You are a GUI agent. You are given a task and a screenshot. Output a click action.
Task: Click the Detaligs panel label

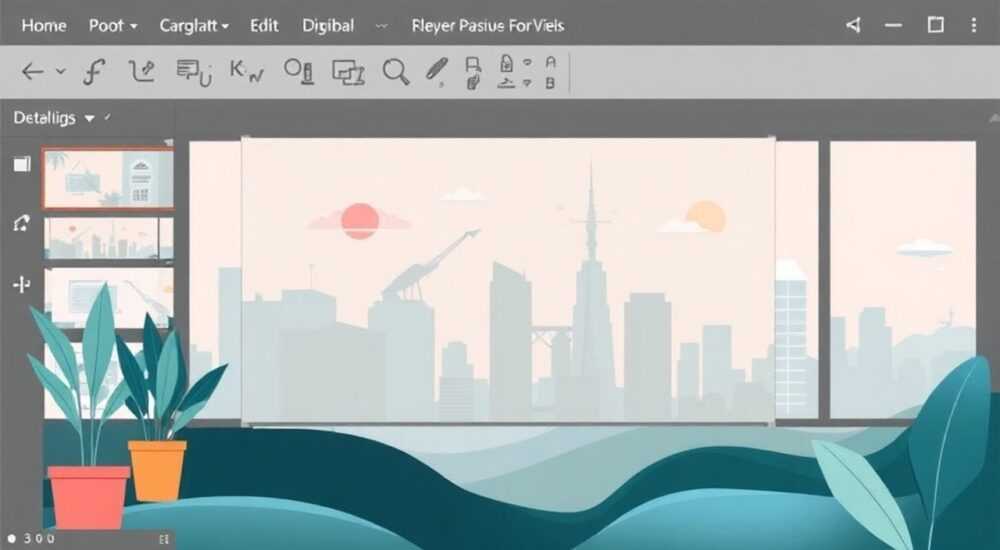(x=45, y=118)
